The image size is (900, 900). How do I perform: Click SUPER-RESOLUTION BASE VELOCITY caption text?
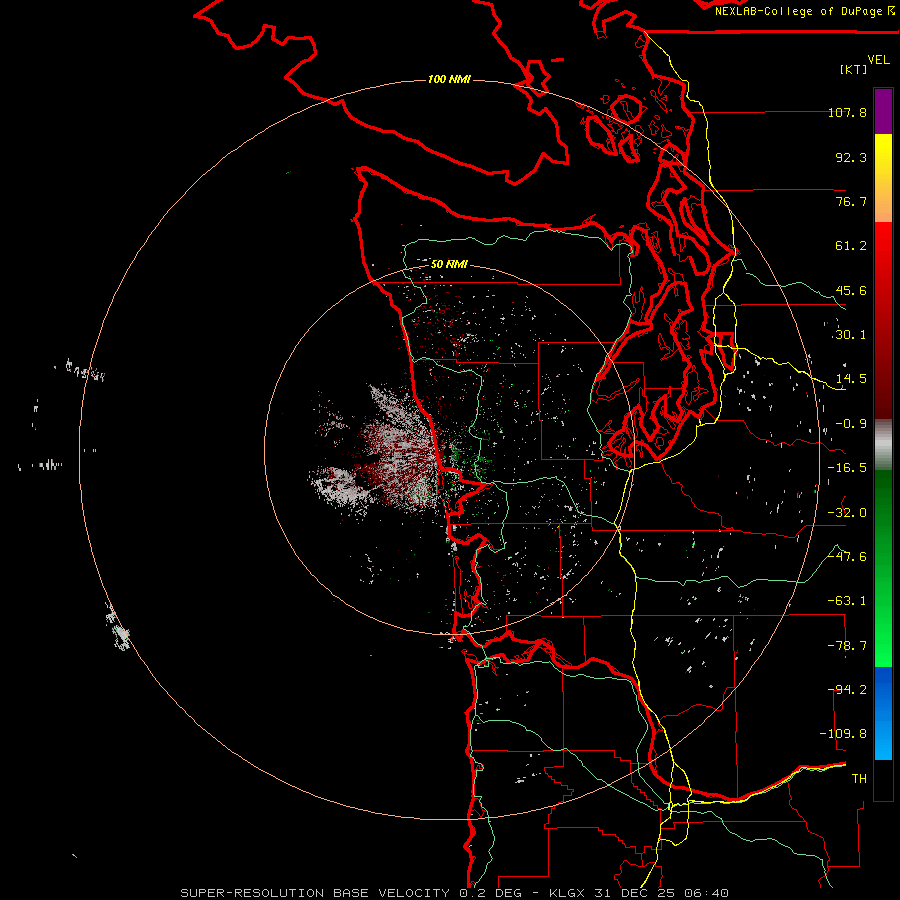click(x=315, y=893)
